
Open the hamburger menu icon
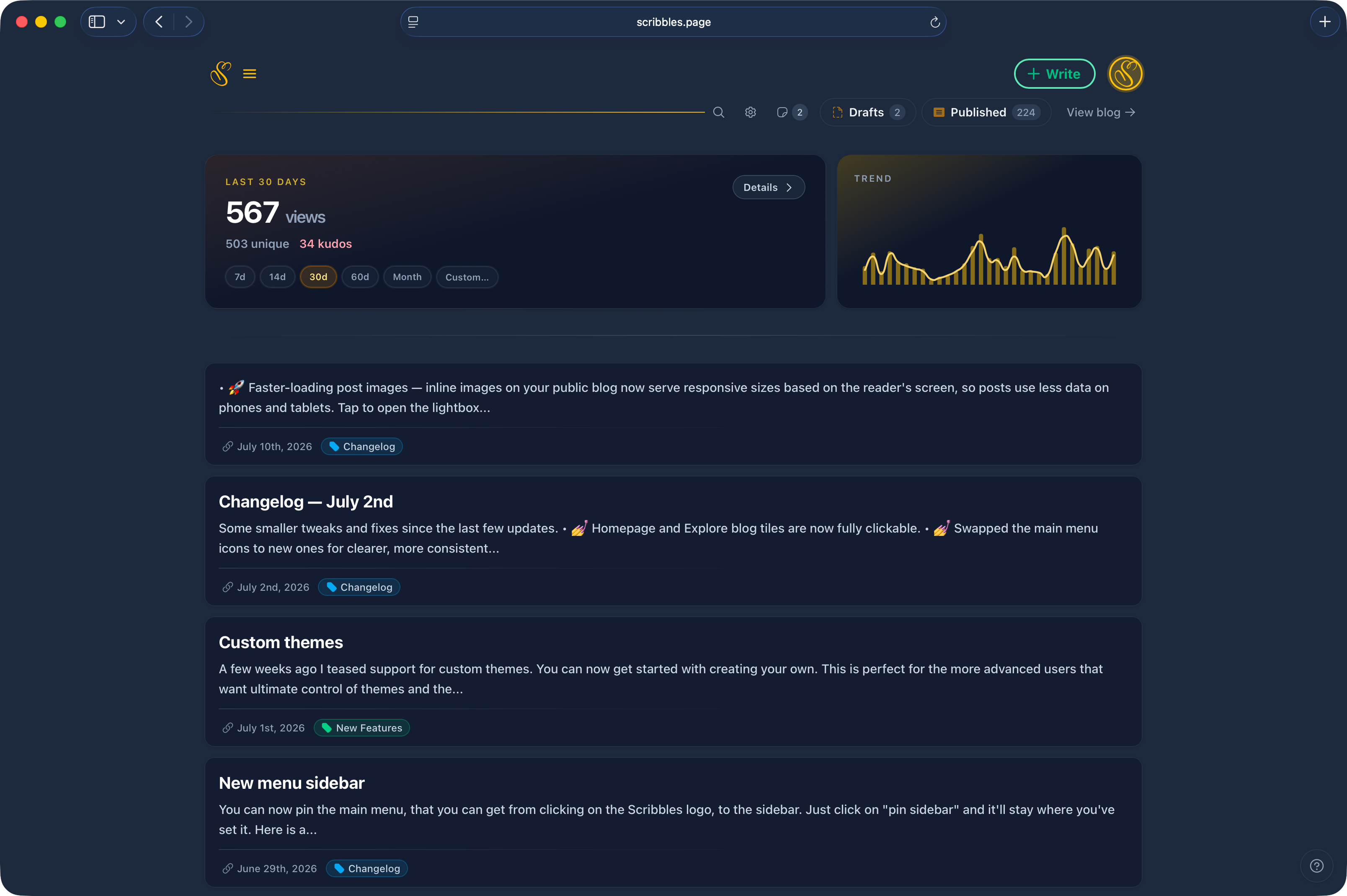(x=250, y=74)
